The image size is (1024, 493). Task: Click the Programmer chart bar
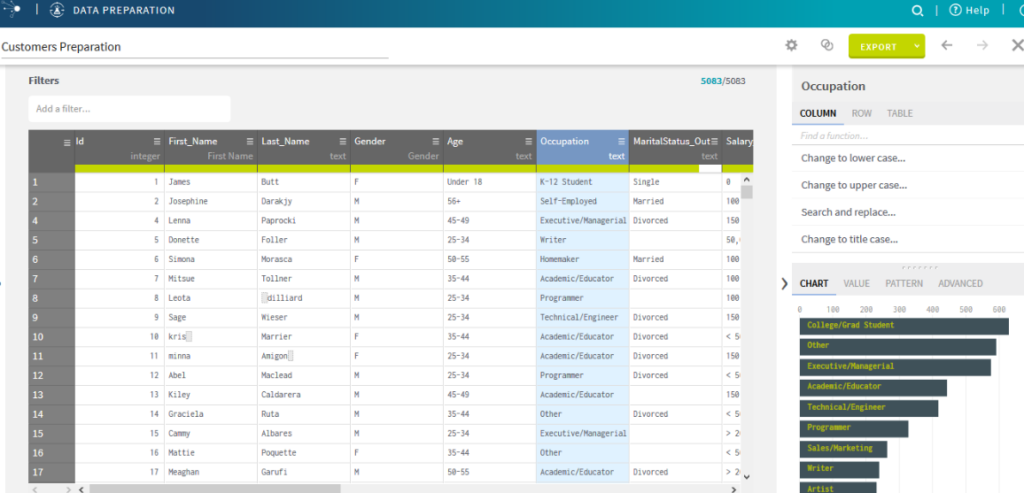point(854,428)
